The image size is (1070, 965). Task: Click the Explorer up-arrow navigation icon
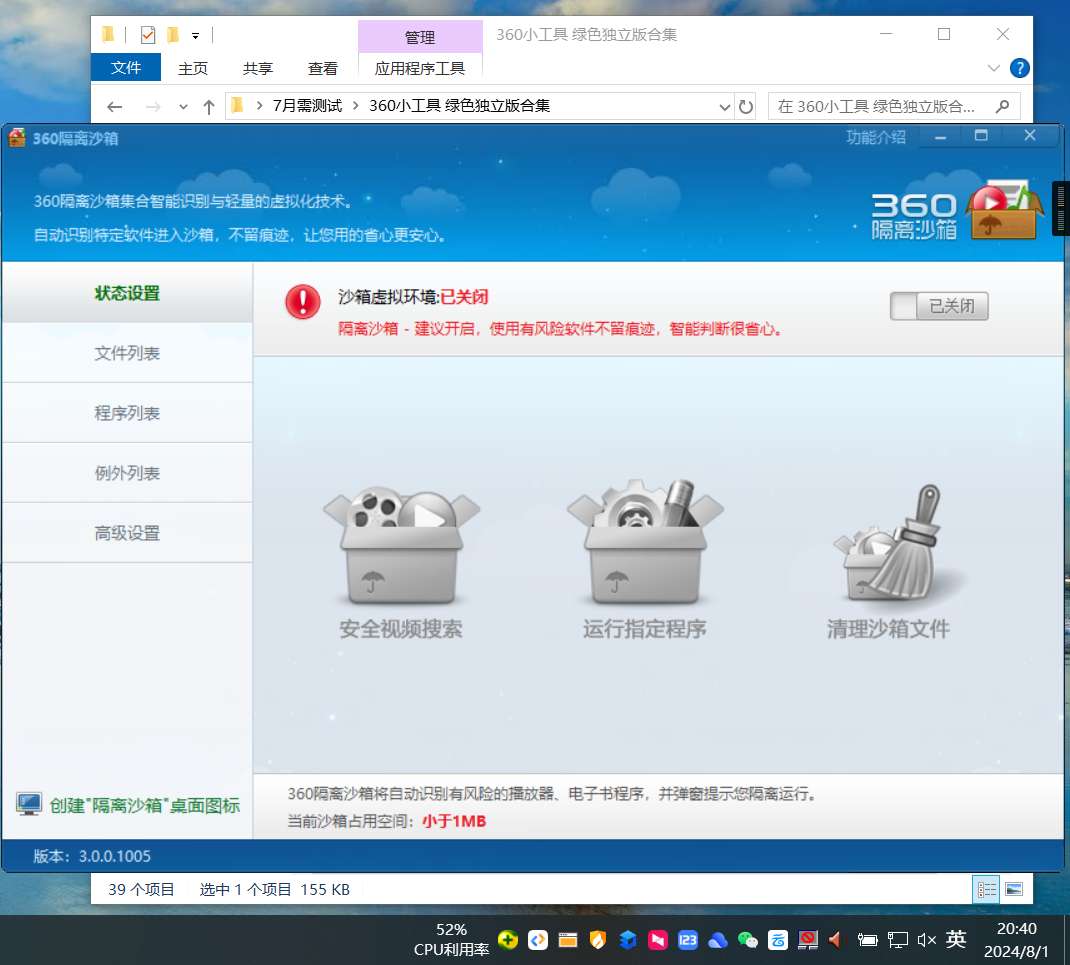[208, 107]
